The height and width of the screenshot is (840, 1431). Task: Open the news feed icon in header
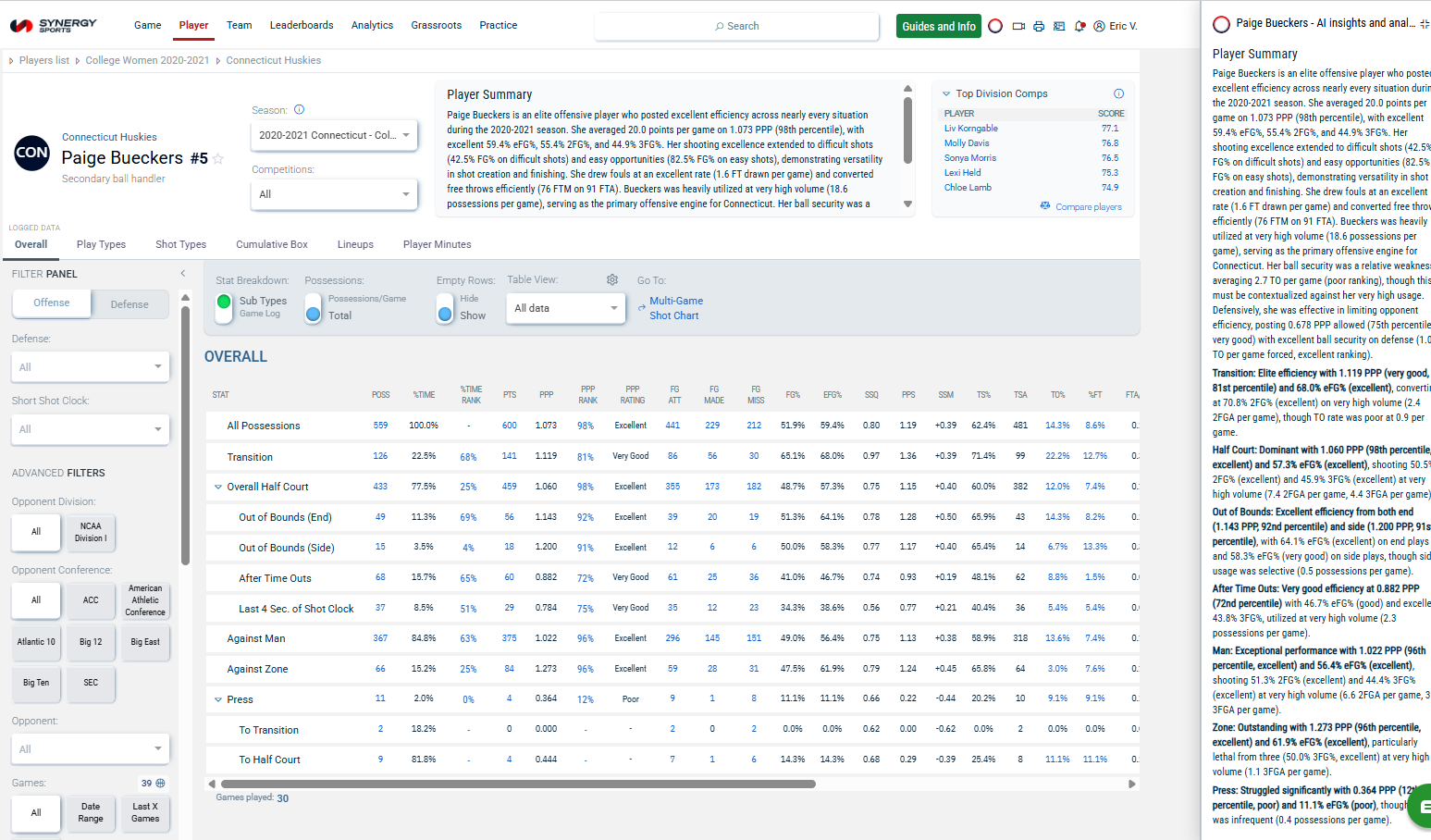click(1059, 26)
